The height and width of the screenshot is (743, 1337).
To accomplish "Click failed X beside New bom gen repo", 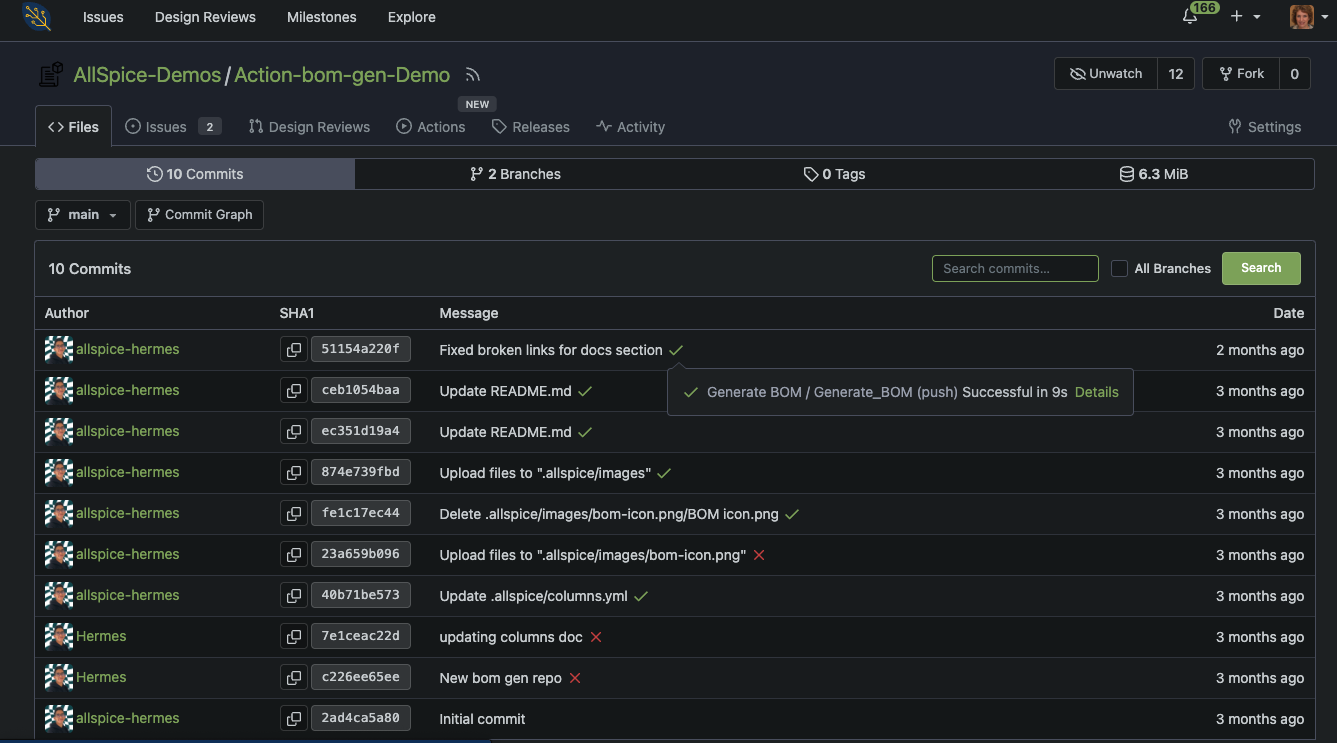I will [575, 678].
